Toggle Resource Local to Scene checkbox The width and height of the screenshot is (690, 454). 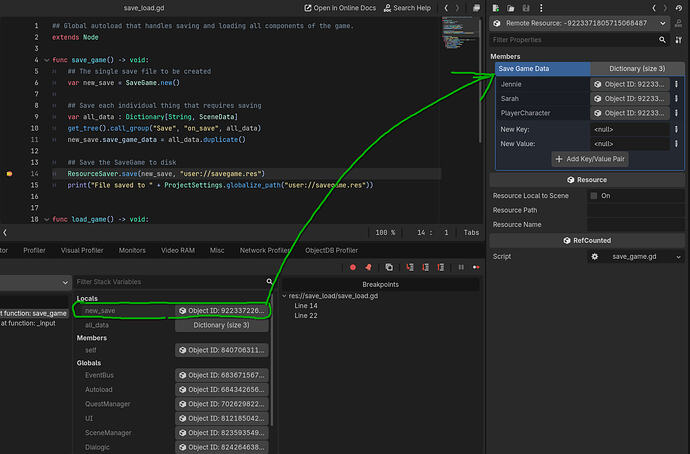click(594, 196)
